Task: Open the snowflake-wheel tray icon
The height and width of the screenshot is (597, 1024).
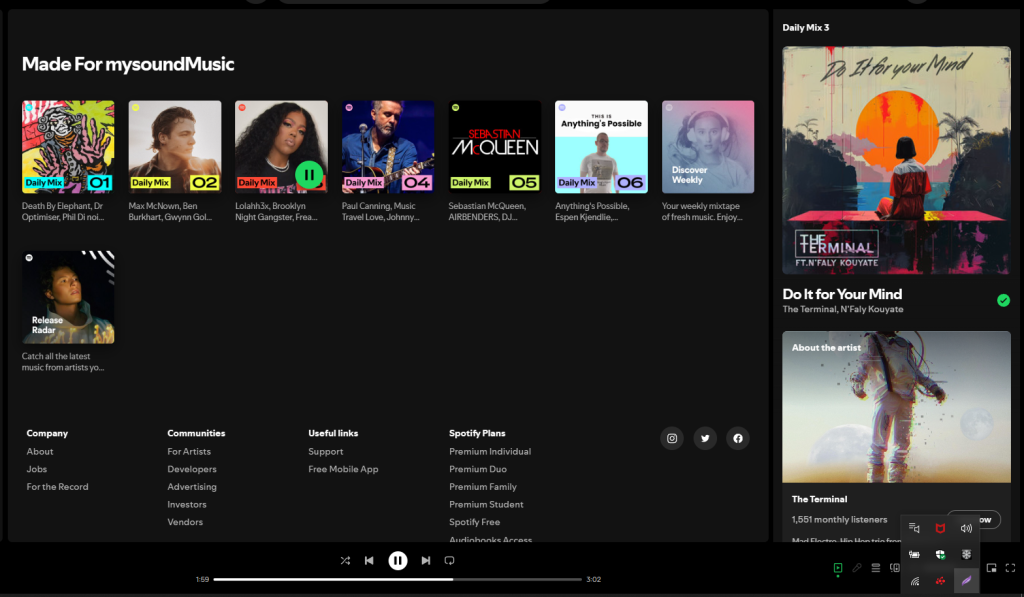Action: pos(966,555)
